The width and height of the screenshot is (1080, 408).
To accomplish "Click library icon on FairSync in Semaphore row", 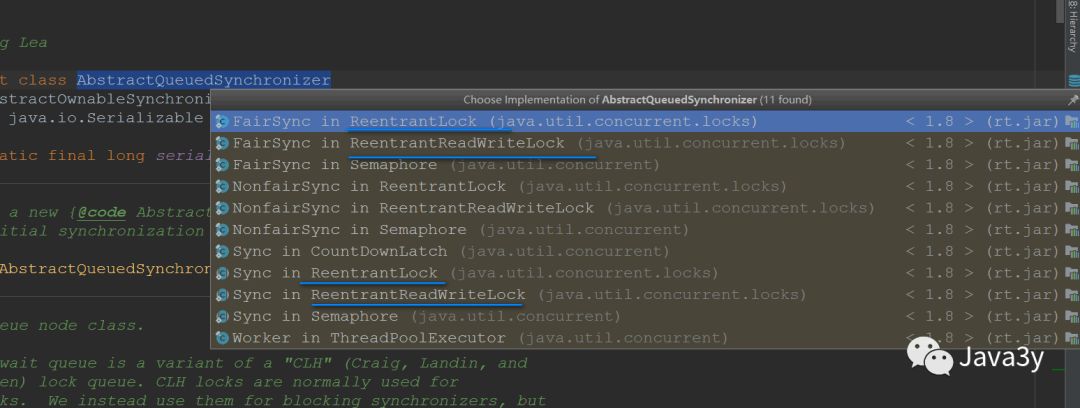I will (1072, 165).
